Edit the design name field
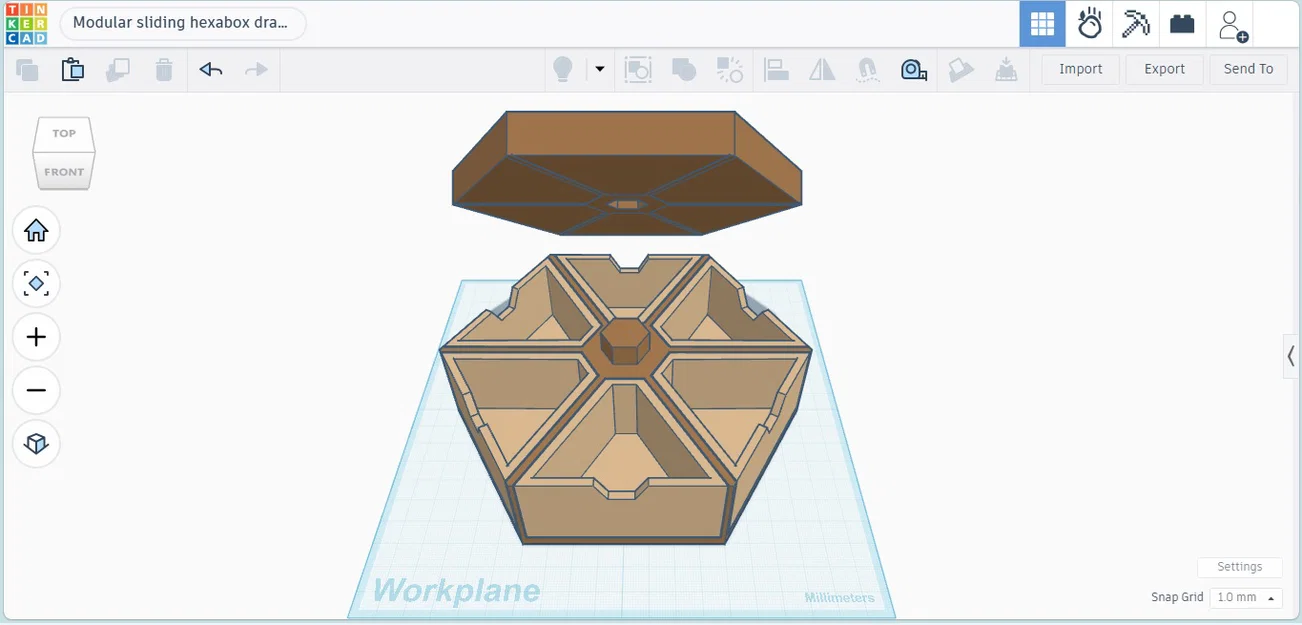Screen dimensions: 1302x625 click(x=183, y=24)
